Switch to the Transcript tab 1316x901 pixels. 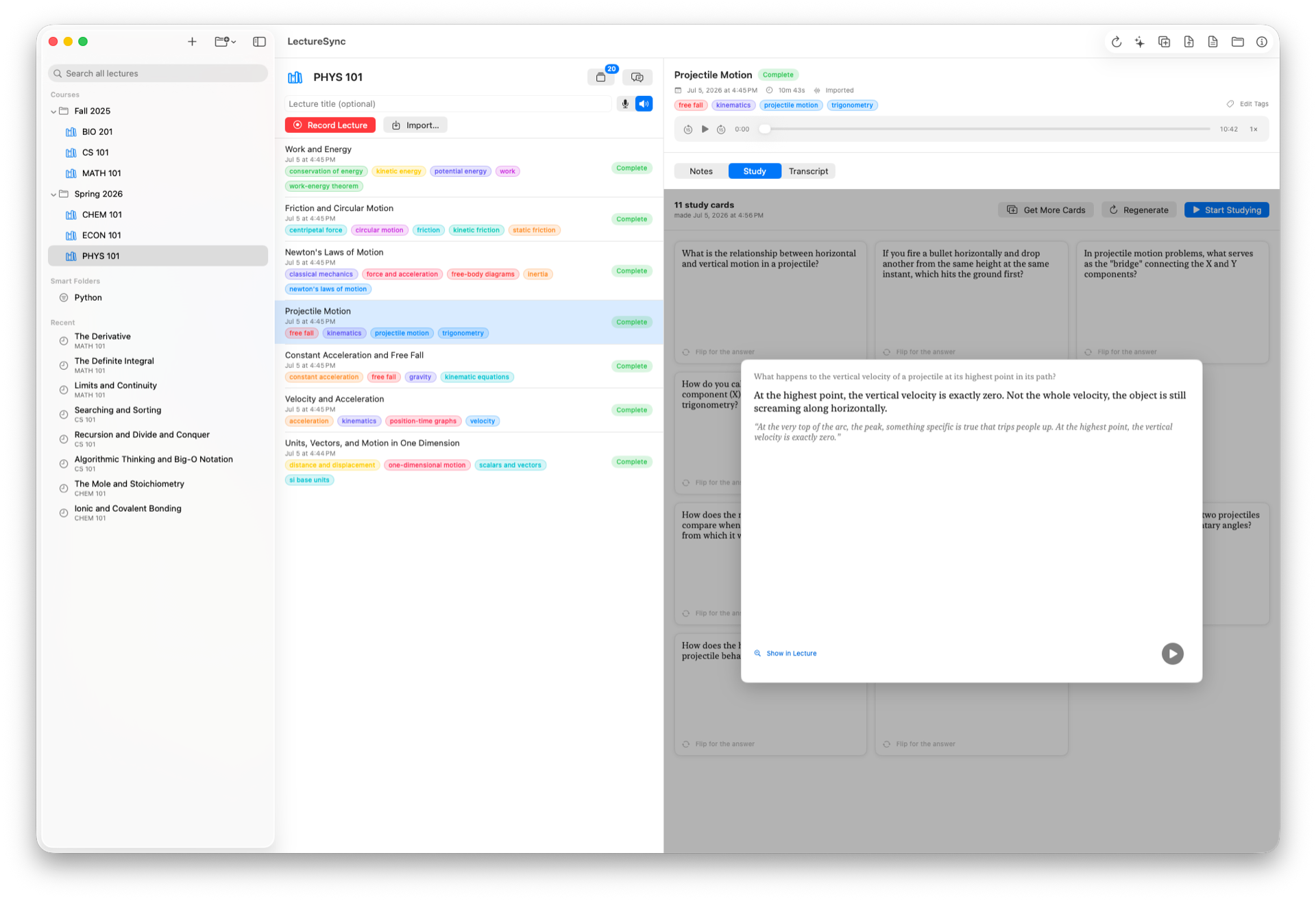point(808,171)
